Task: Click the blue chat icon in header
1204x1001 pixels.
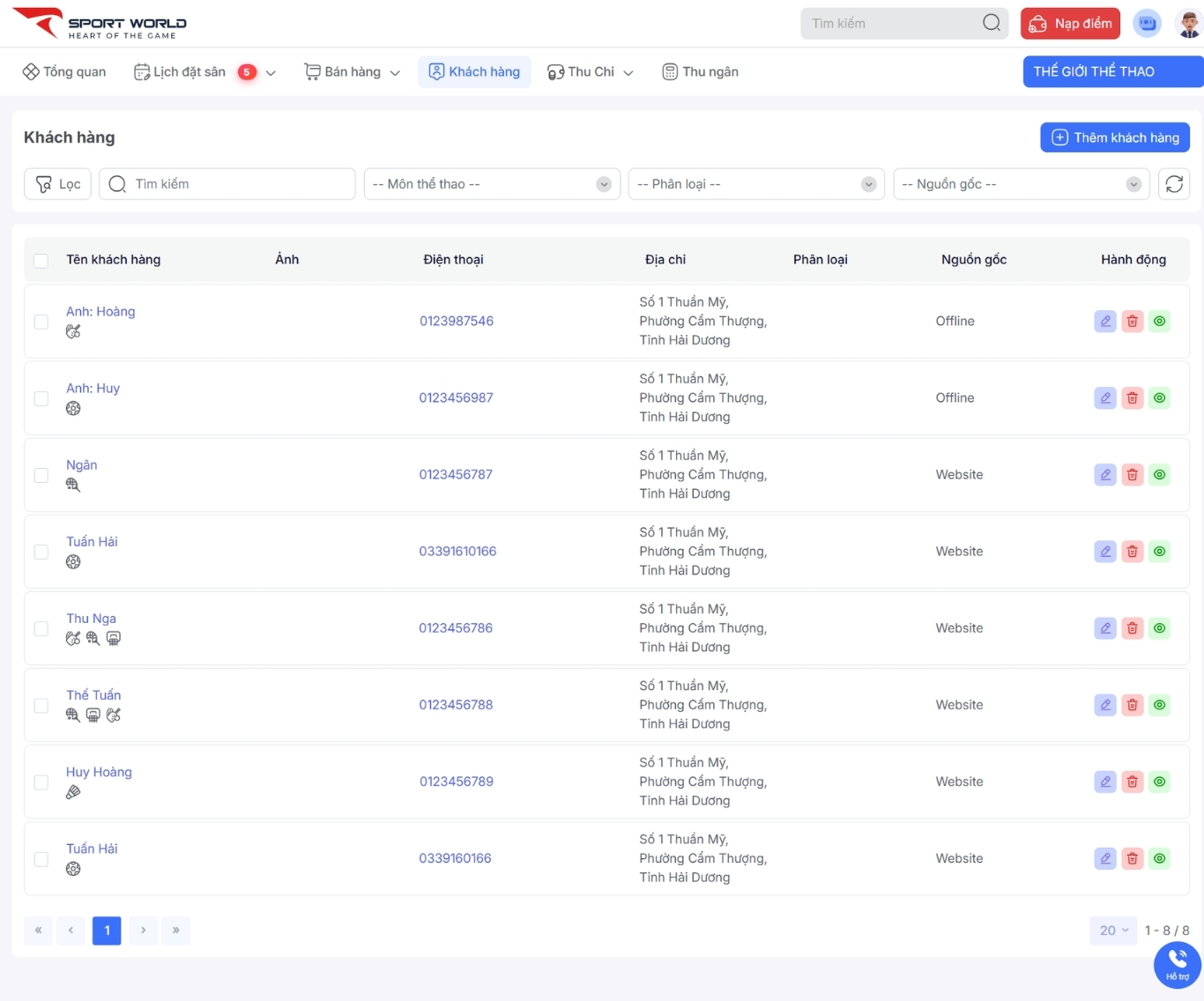Action: (x=1148, y=24)
